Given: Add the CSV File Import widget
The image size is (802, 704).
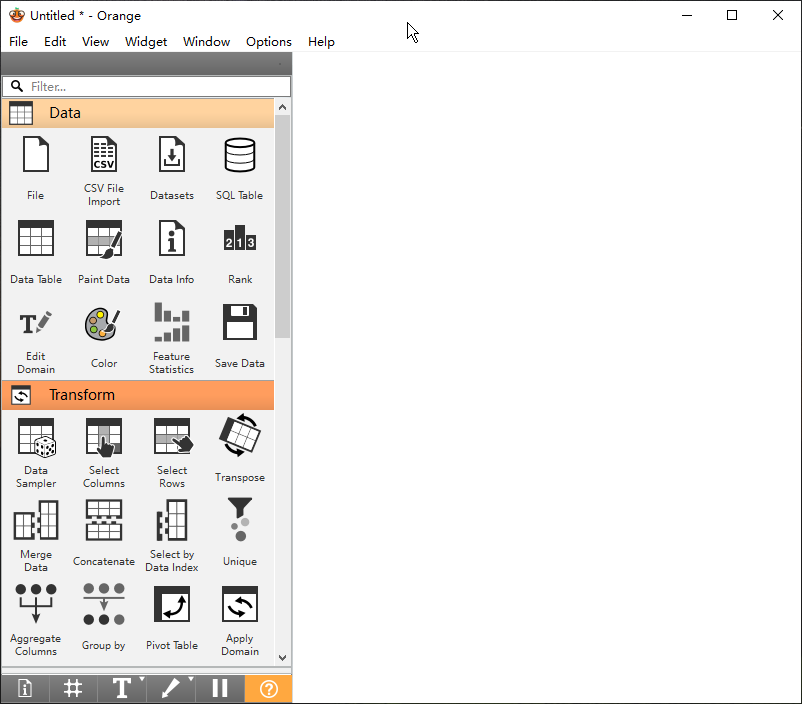Looking at the screenshot, I should 104,168.
